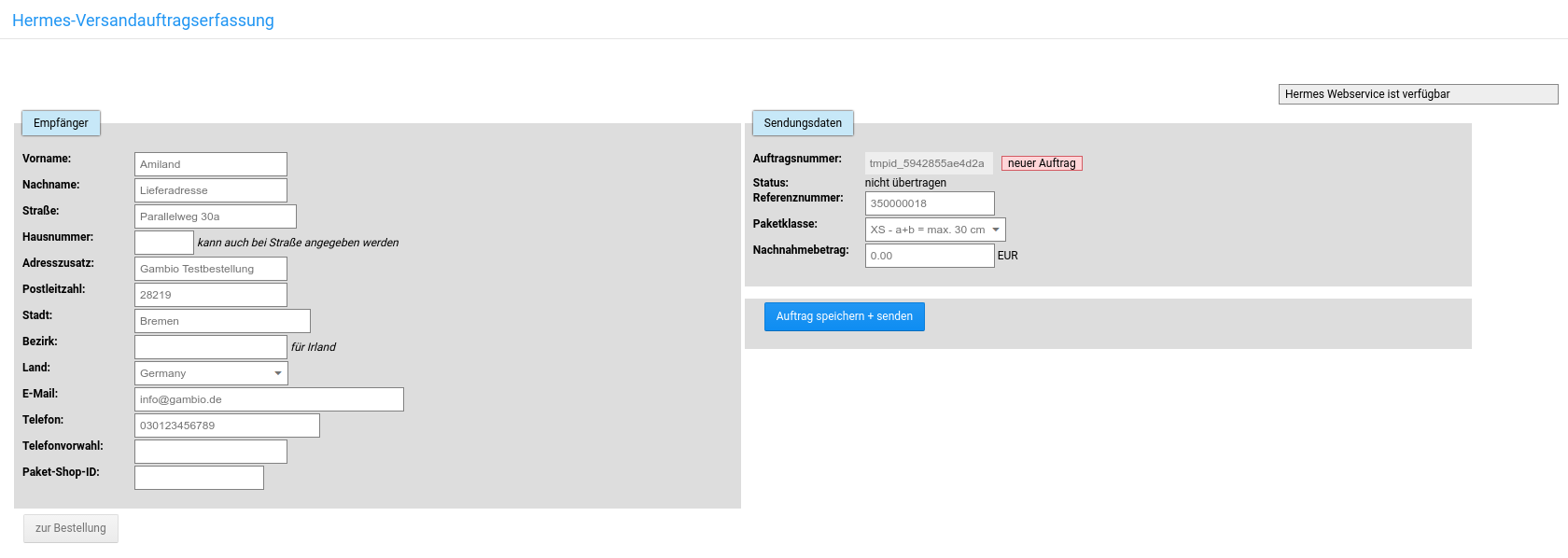Expand the Paketklasse dropdown
This screenshot has width=1568, height=558.
935,230
